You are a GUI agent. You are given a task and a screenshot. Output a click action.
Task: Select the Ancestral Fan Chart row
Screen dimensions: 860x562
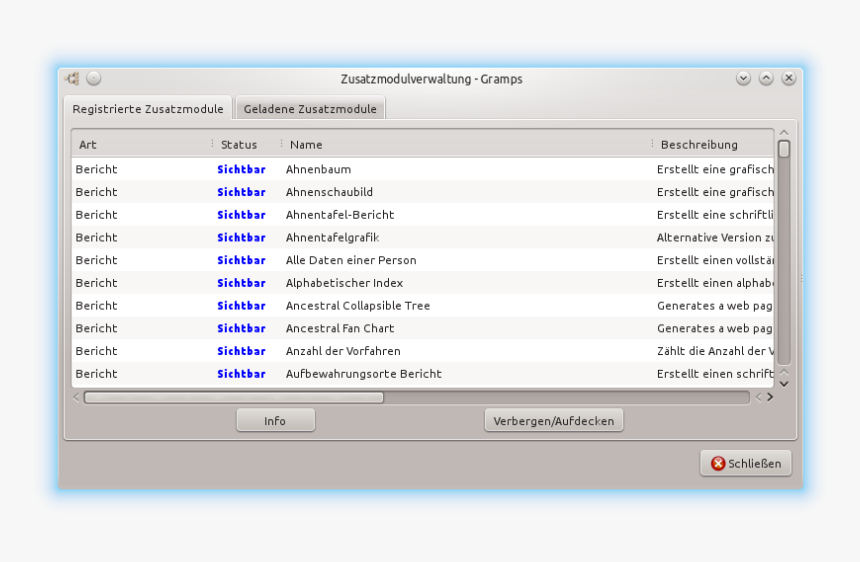340,329
